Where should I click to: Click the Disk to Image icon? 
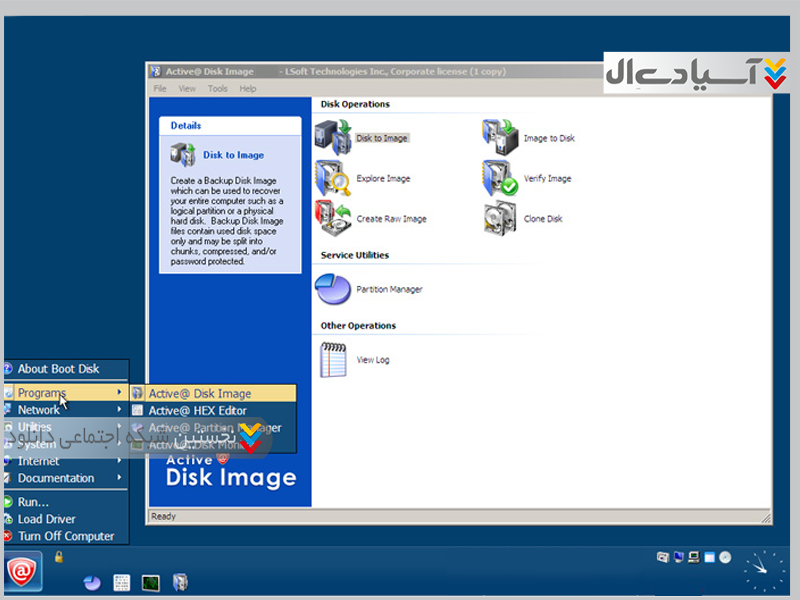(333, 137)
